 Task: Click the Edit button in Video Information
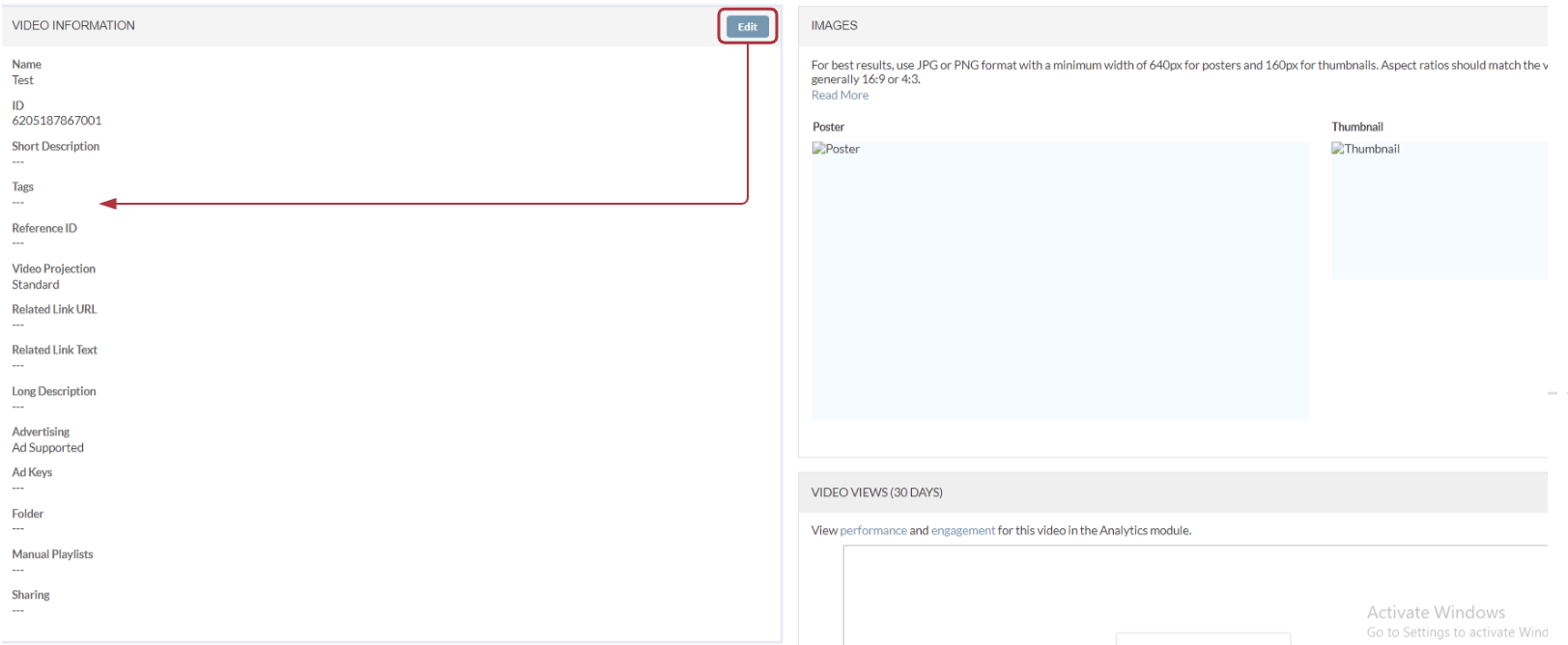pyautogui.click(x=747, y=27)
